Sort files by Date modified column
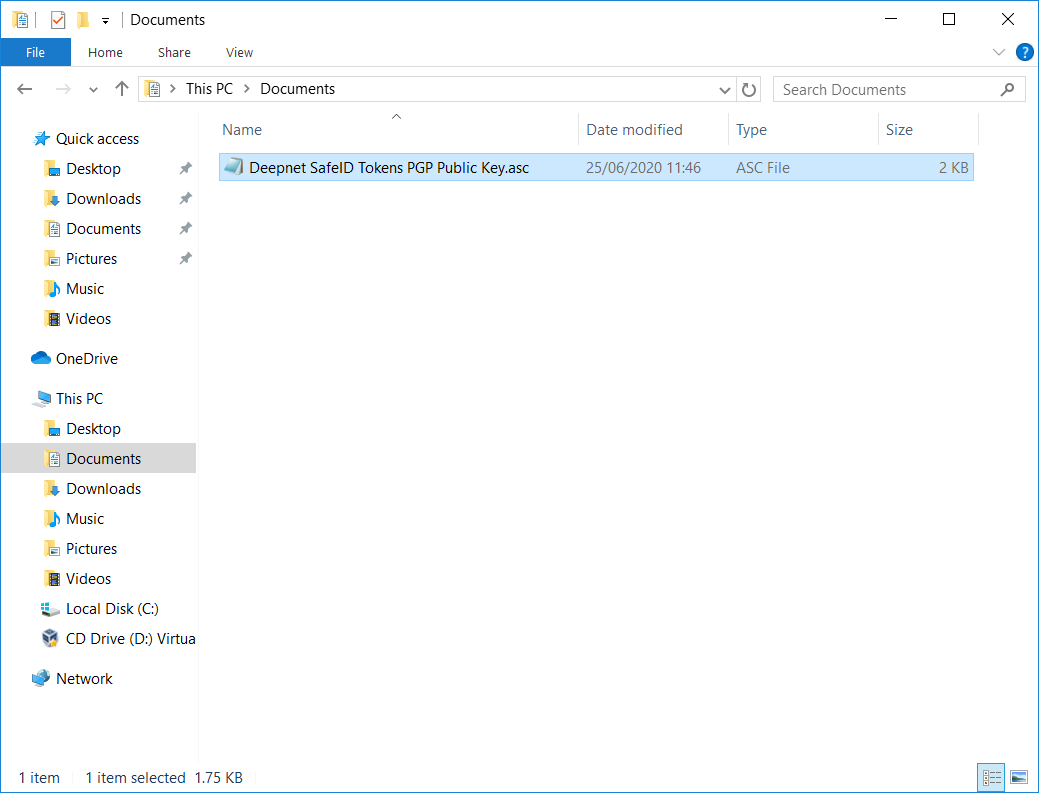Viewport: 1039px width, 793px height. click(x=634, y=129)
